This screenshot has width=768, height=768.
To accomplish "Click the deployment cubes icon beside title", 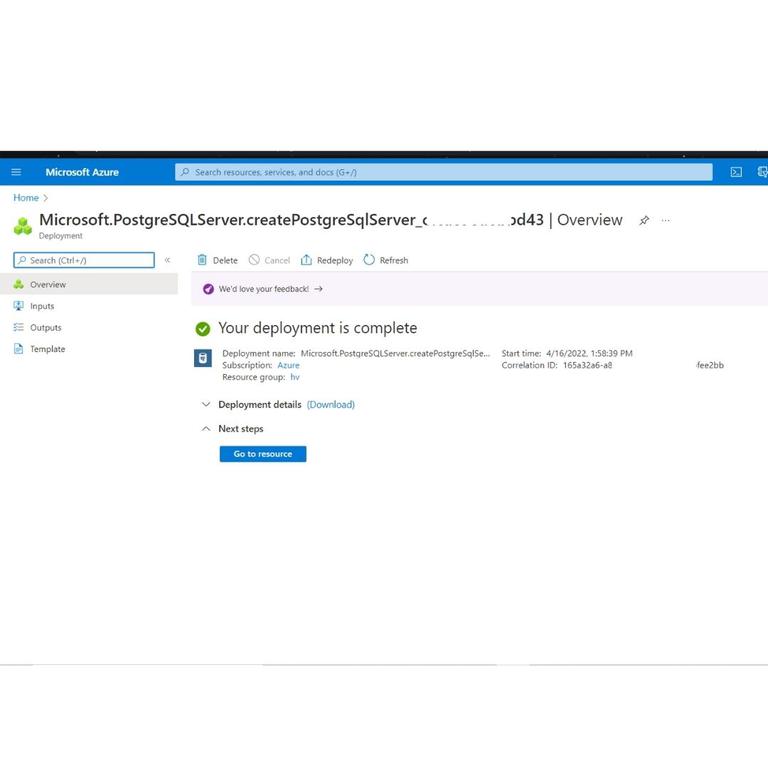I will (23, 226).
